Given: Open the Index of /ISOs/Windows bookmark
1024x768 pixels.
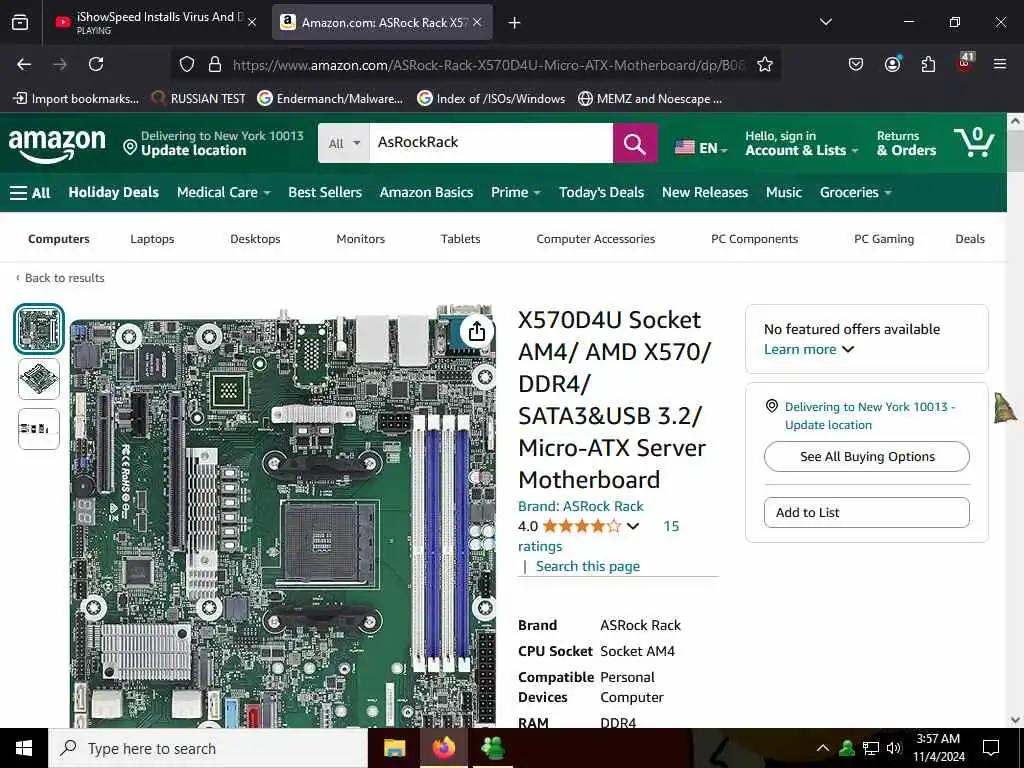Looking at the screenshot, I should pos(491,99).
